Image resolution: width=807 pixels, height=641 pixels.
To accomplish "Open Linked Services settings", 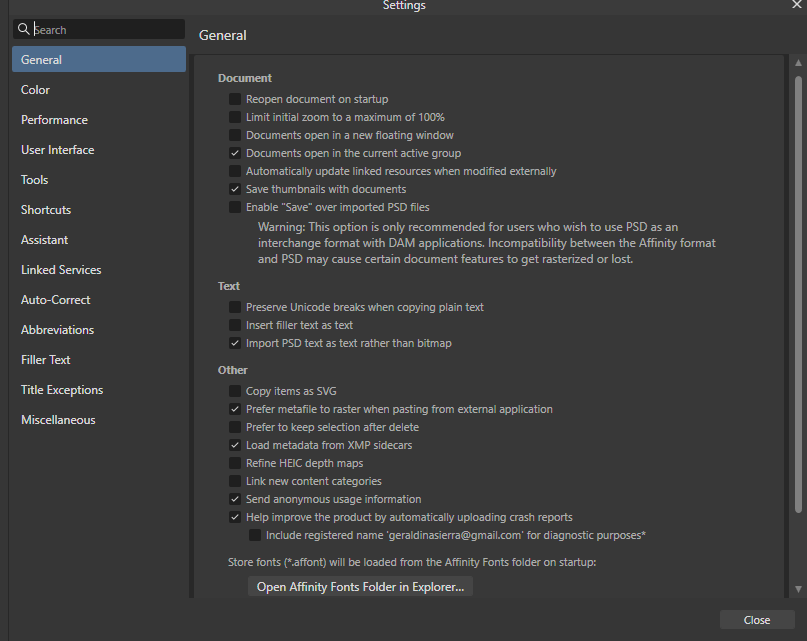I will pos(60,269).
